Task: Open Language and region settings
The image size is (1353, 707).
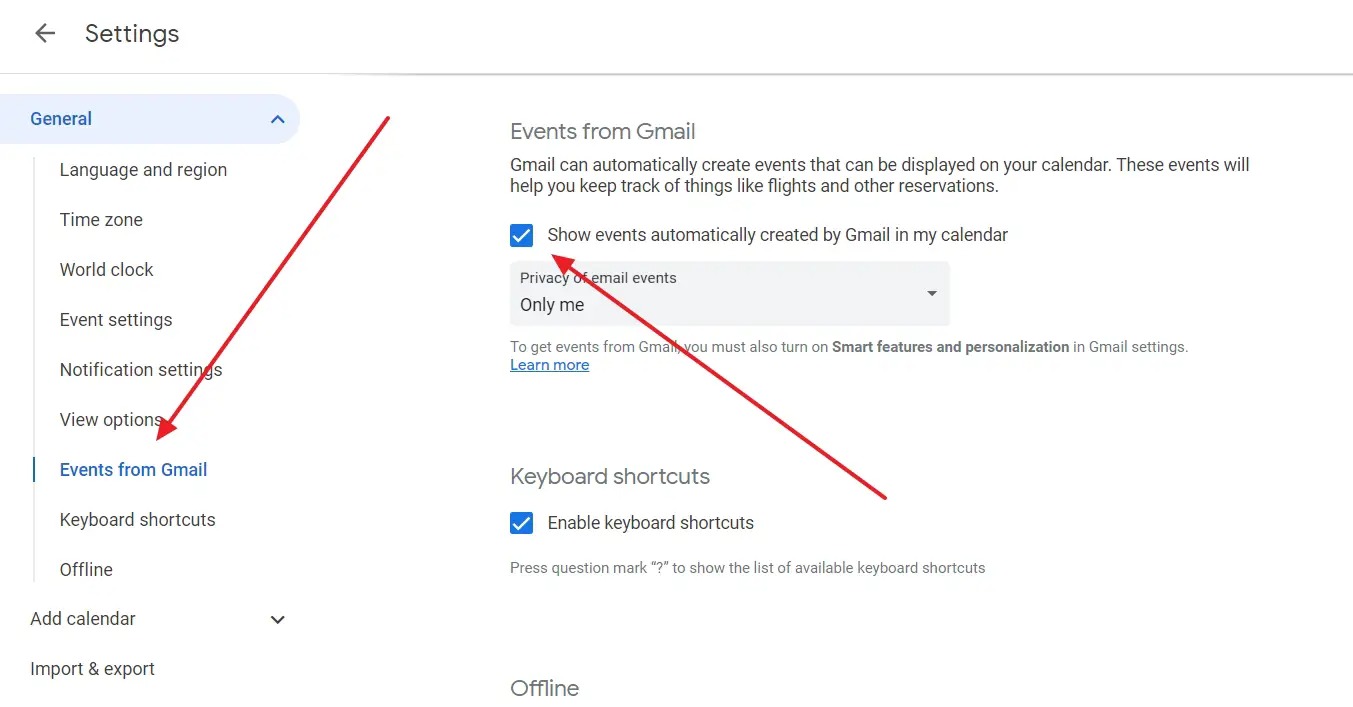Action: click(x=143, y=170)
